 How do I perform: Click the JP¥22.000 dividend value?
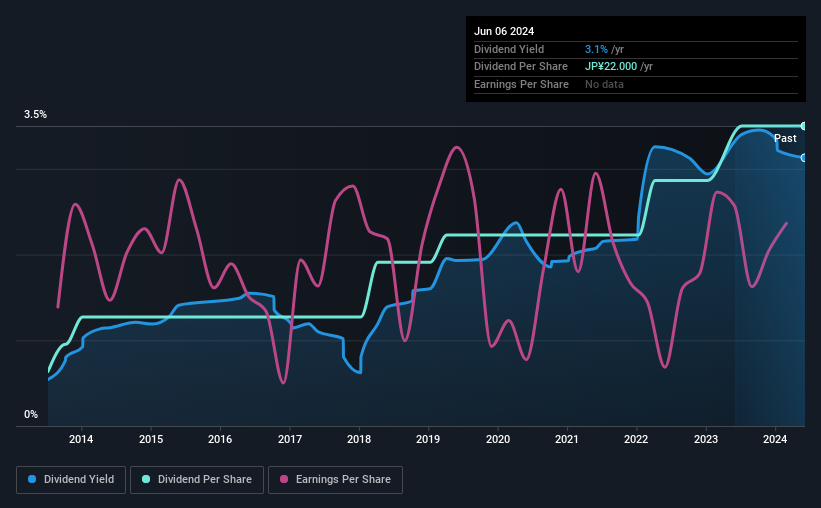pyautogui.click(x=611, y=67)
